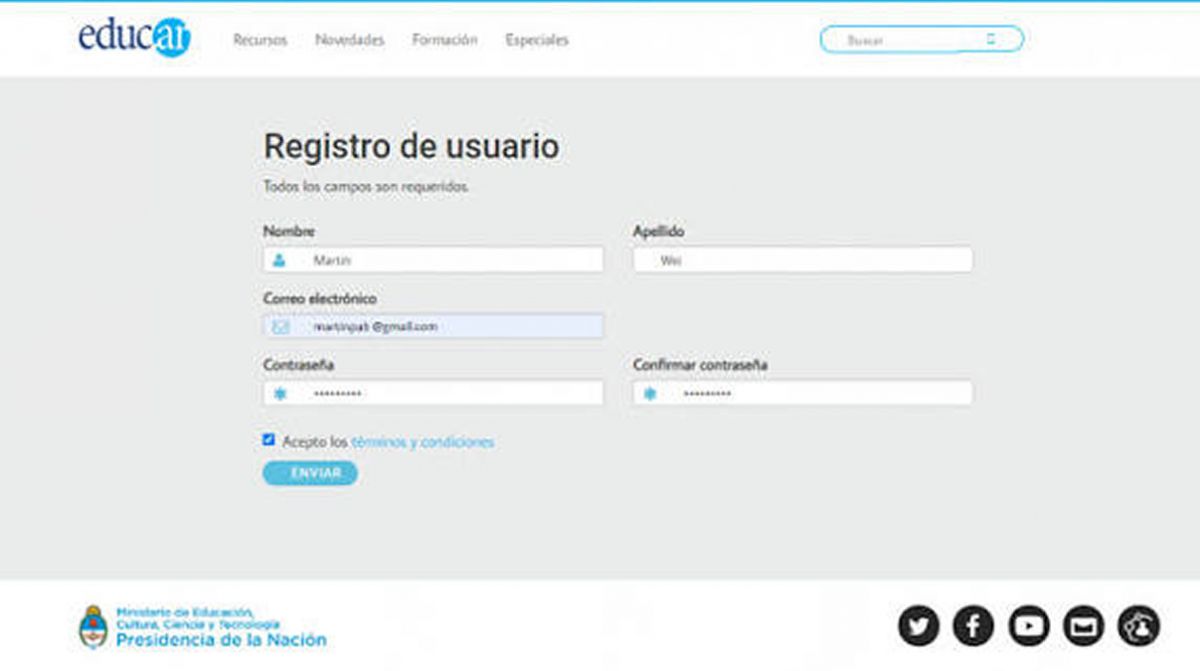Viewport: 1200px width, 671px height.
Task: Focus the Buscar search field
Action: click(x=922, y=40)
